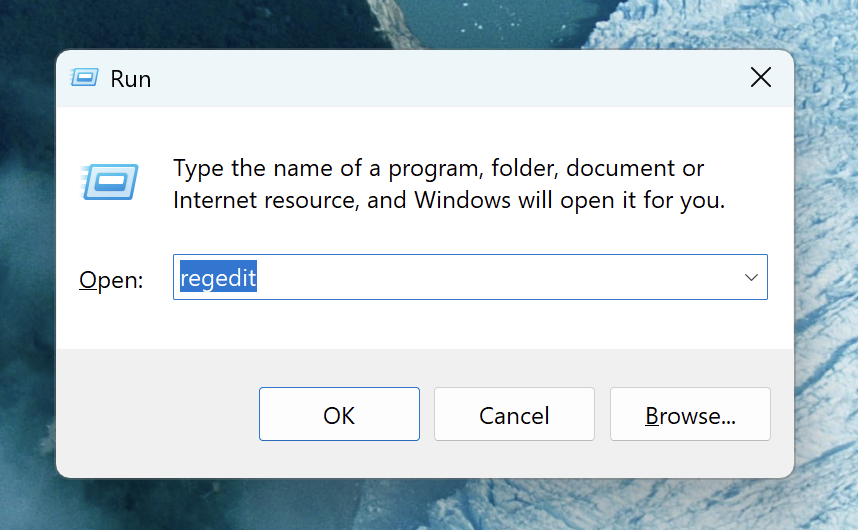This screenshot has width=858, height=530.
Task: Click the gray footer area left of OK
Action: click(158, 414)
